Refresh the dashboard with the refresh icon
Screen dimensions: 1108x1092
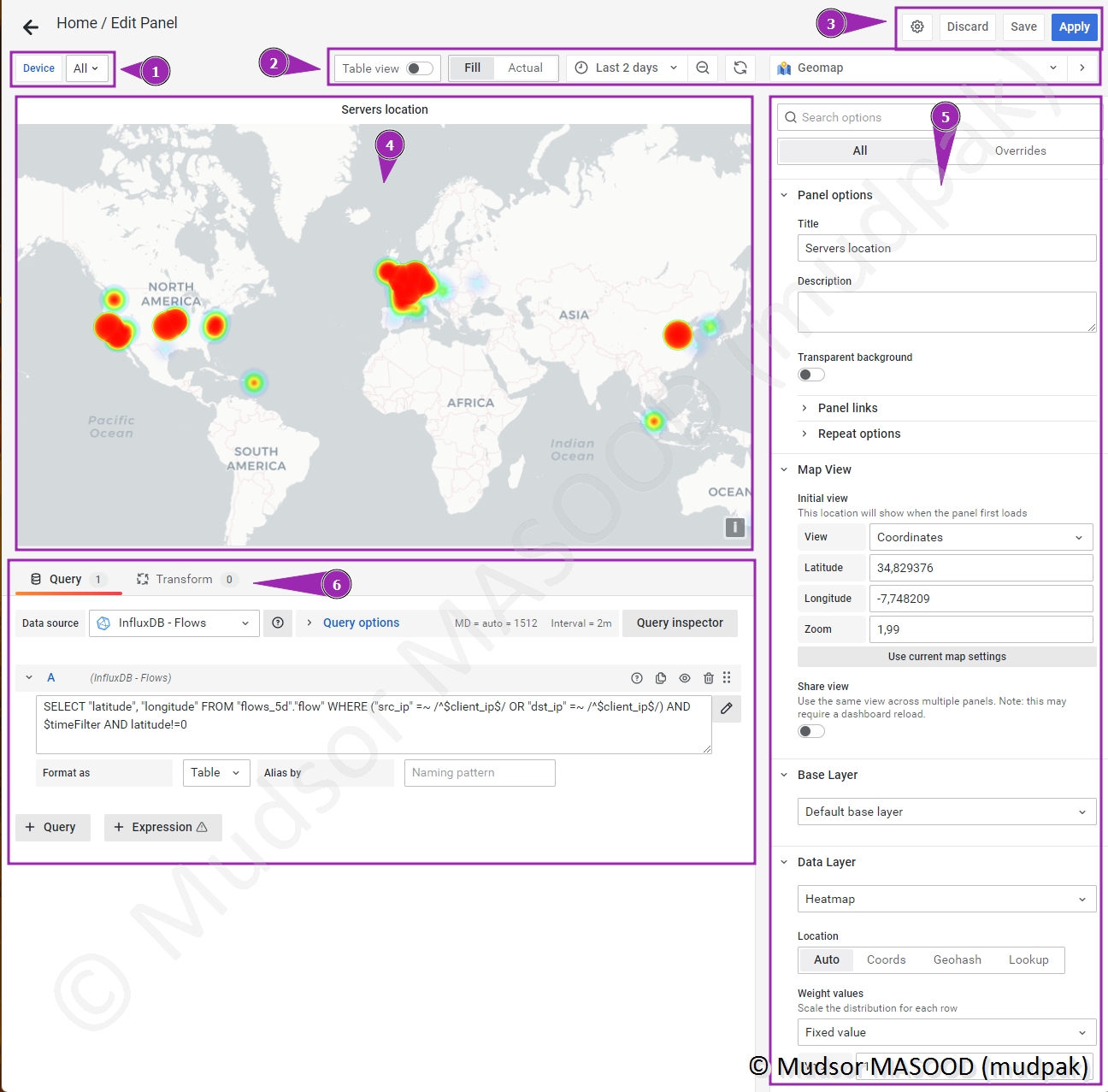tap(740, 68)
